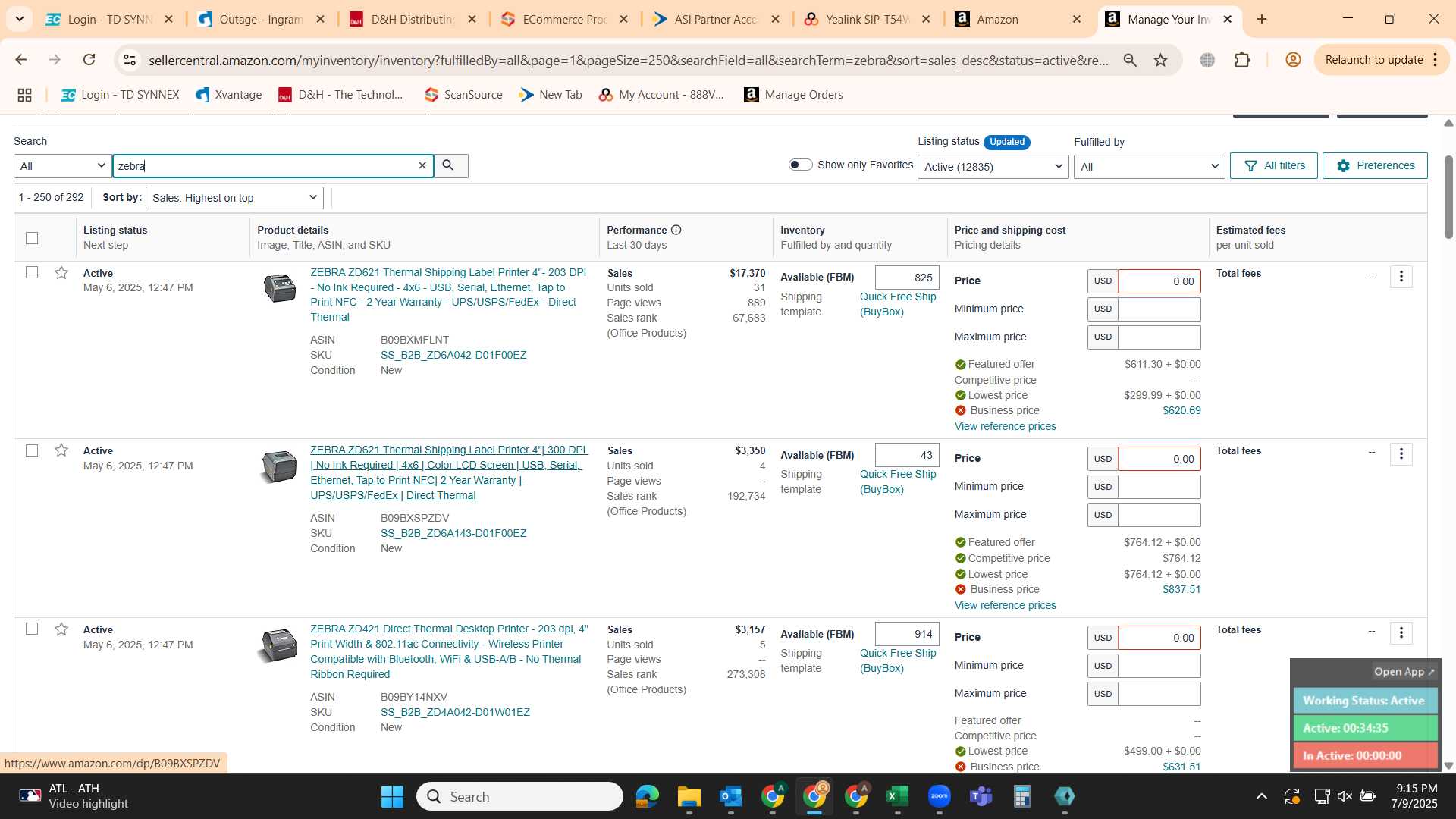Select checkbox for ZD621 300 DPI listing
Image resolution: width=1456 pixels, height=819 pixels.
[32, 450]
